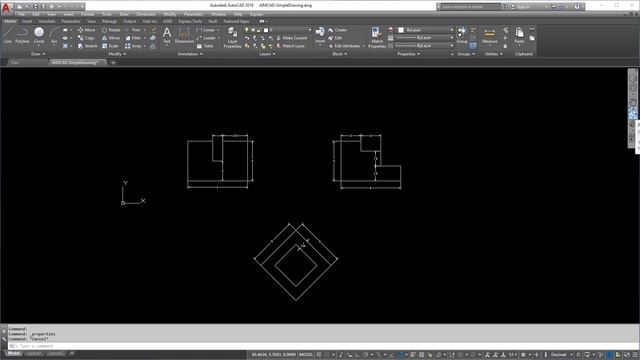Click the Linear dimension button
640x360 pixels.
click(206, 30)
